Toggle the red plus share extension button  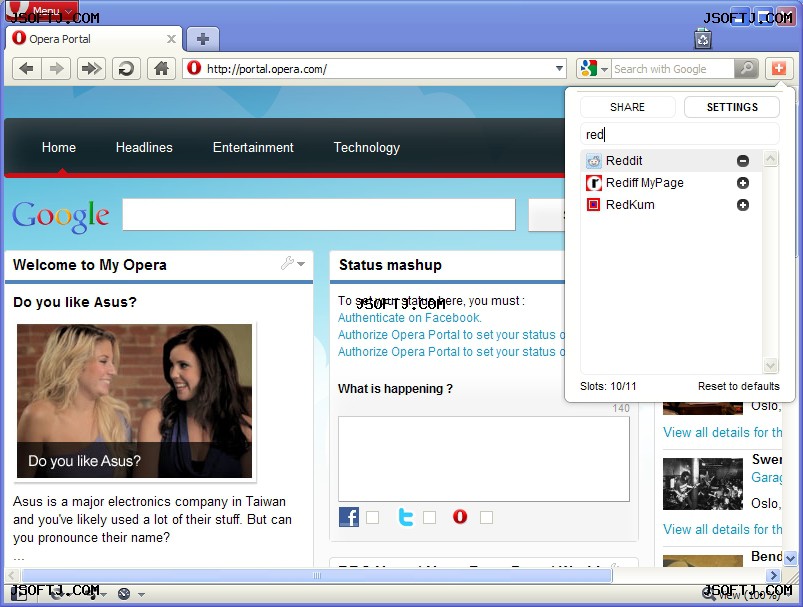(x=779, y=68)
